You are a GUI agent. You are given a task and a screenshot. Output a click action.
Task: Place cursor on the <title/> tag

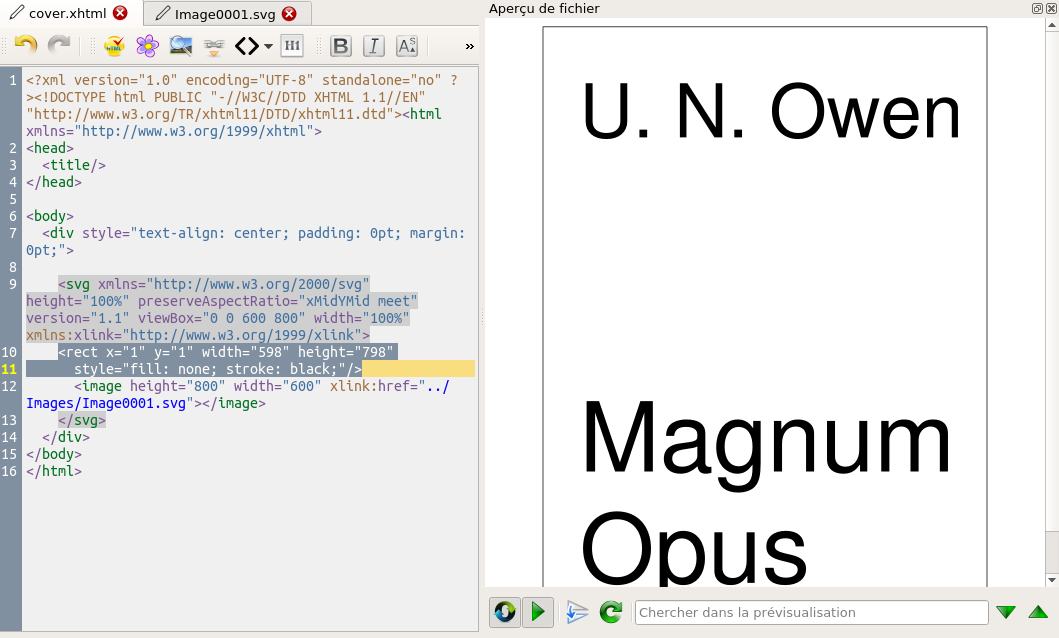[74, 165]
